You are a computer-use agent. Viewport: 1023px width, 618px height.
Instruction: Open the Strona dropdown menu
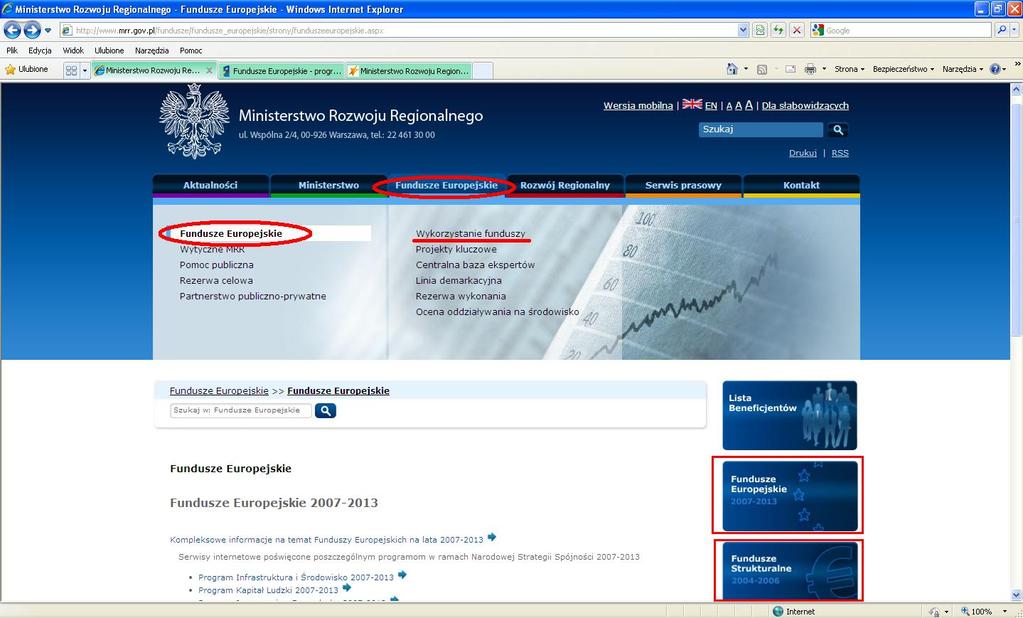[849, 69]
